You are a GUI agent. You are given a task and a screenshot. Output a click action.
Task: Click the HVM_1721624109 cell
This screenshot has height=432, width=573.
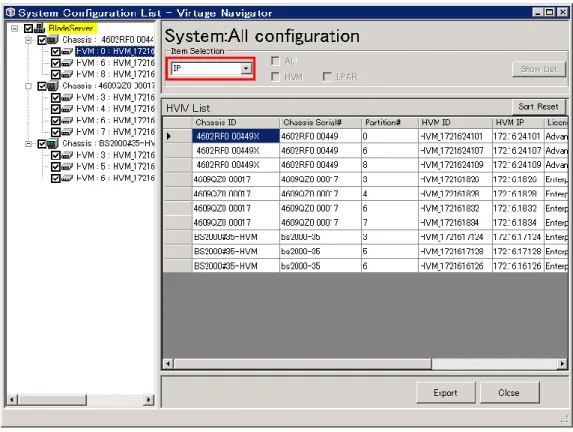pyautogui.click(x=455, y=165)
